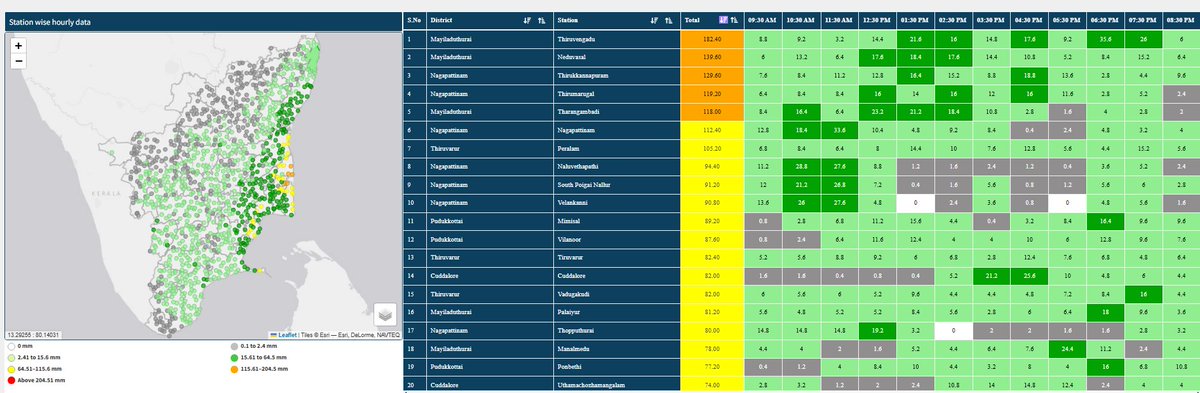Click the Station column header label
This screenshot has width=1200, height=393.
click(x=568, y=20)
